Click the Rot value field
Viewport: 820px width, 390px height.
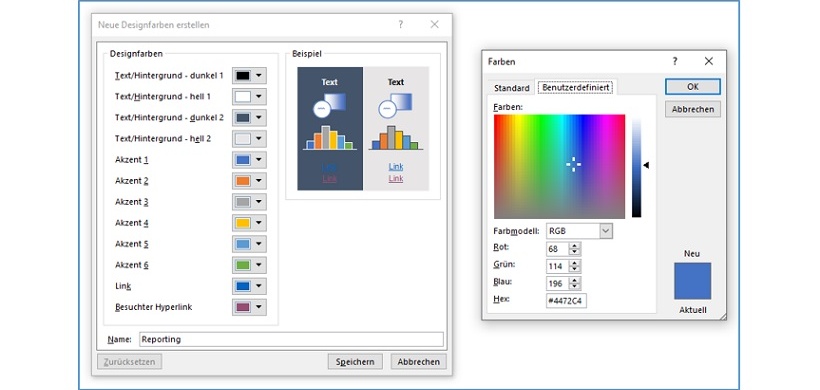pyautogui.click(x=557, y=249)
